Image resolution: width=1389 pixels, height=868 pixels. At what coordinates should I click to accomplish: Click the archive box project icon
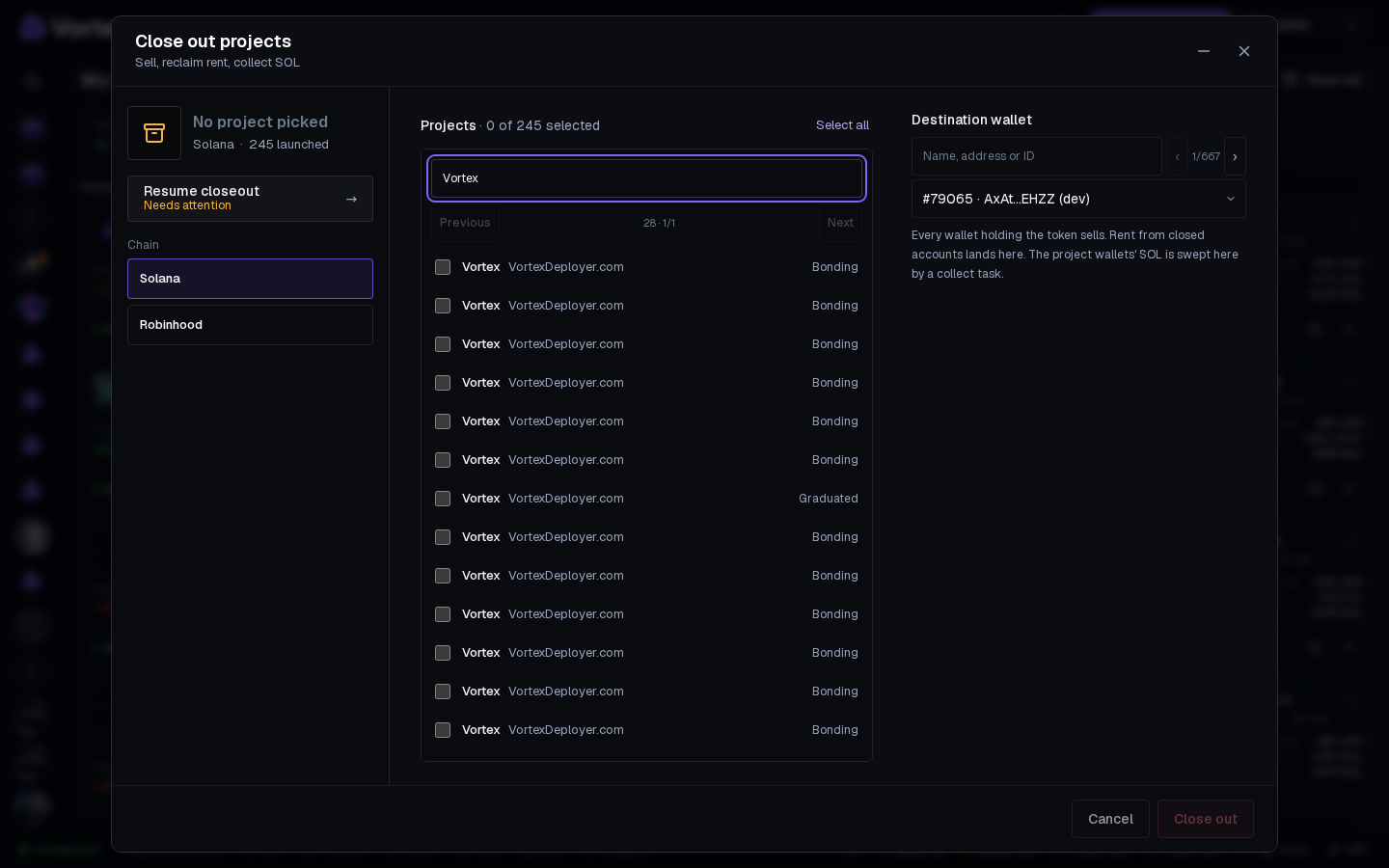click(154, 133)
